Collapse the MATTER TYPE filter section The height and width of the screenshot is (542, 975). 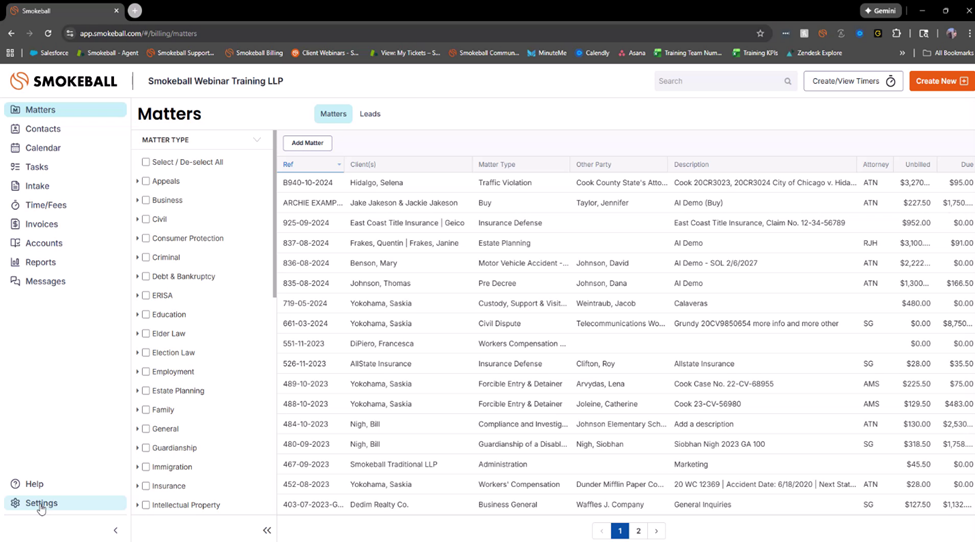(257, 140)
